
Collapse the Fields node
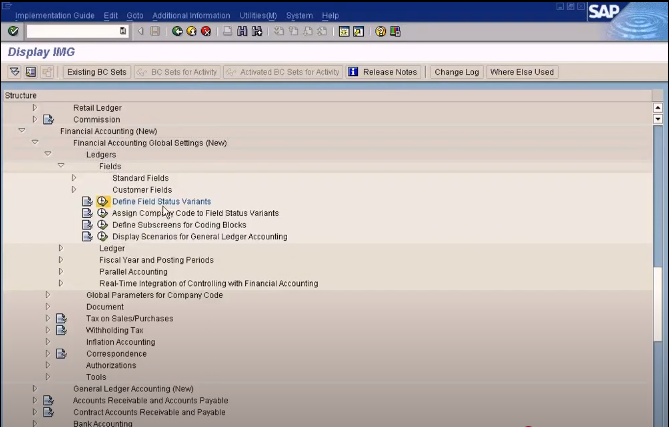click(61, 165)
